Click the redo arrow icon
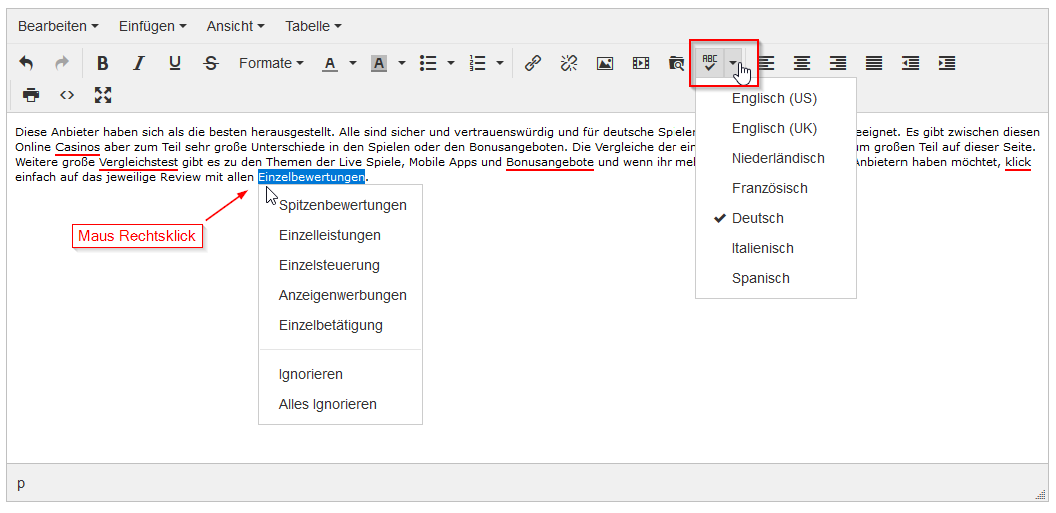The height and width of the screenshot is (513, 1056). pyautogui.click(x=62, y=63)
